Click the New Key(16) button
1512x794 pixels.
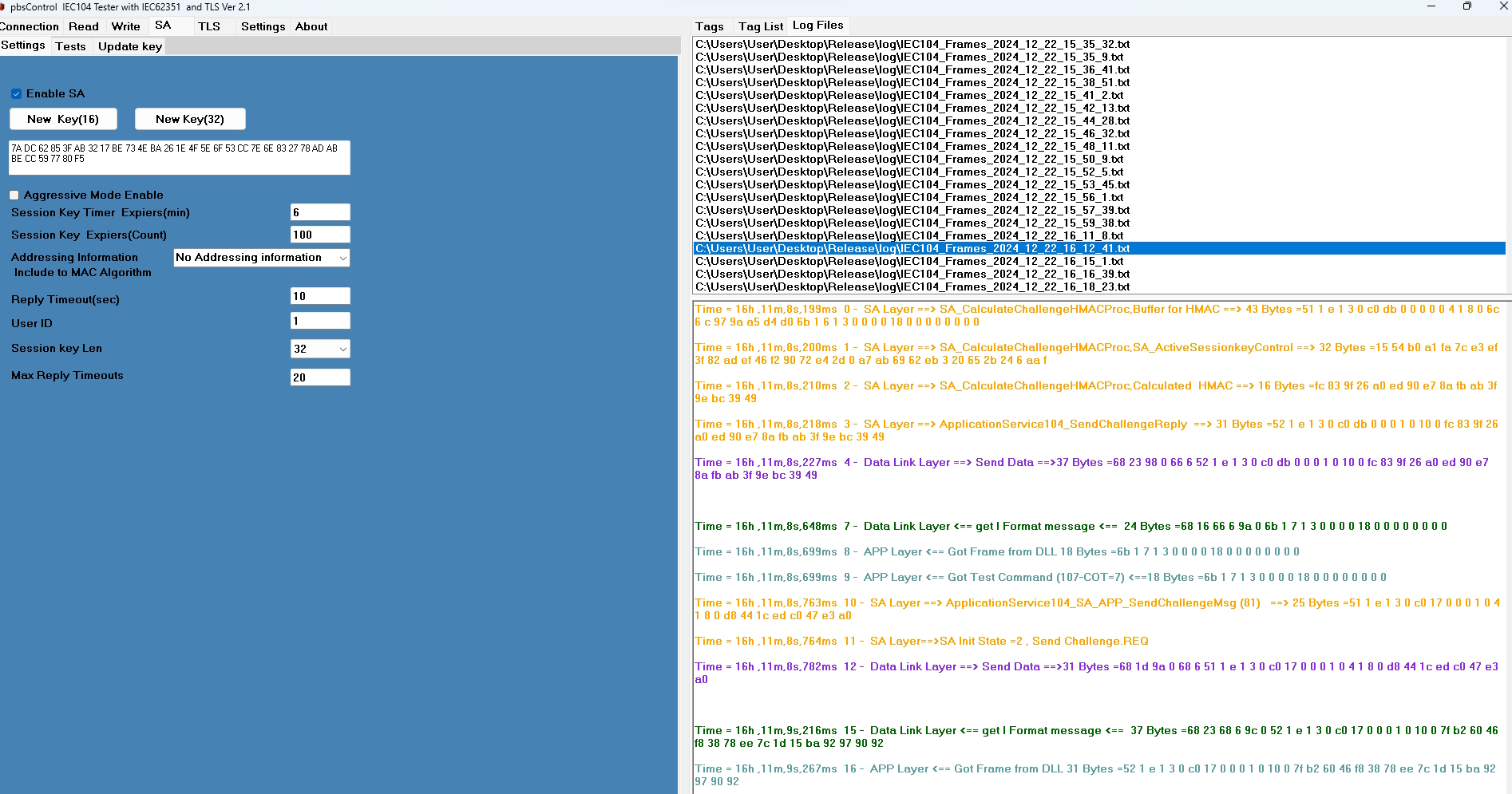[63, 118]
